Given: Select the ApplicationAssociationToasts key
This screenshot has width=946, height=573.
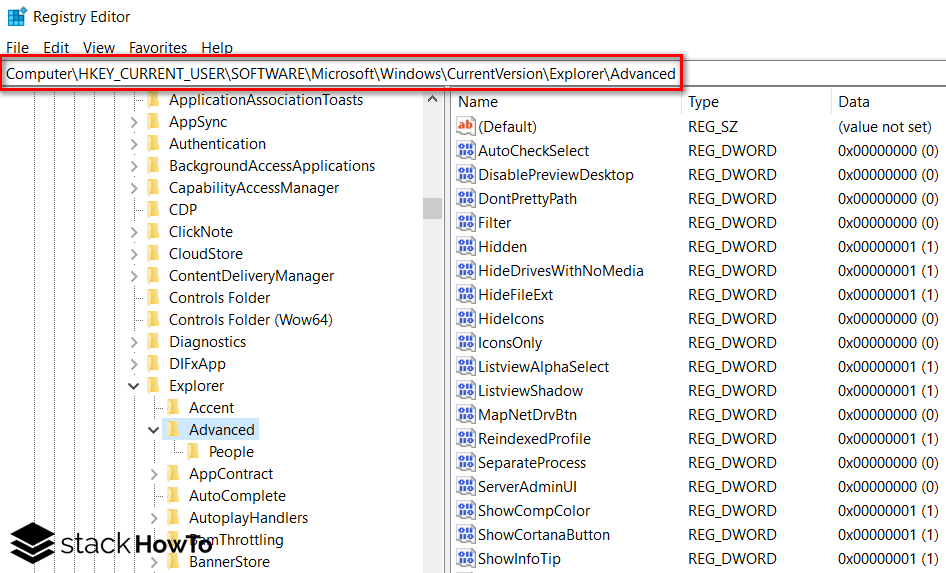Looking at the screenshot, I should [265, 100].
